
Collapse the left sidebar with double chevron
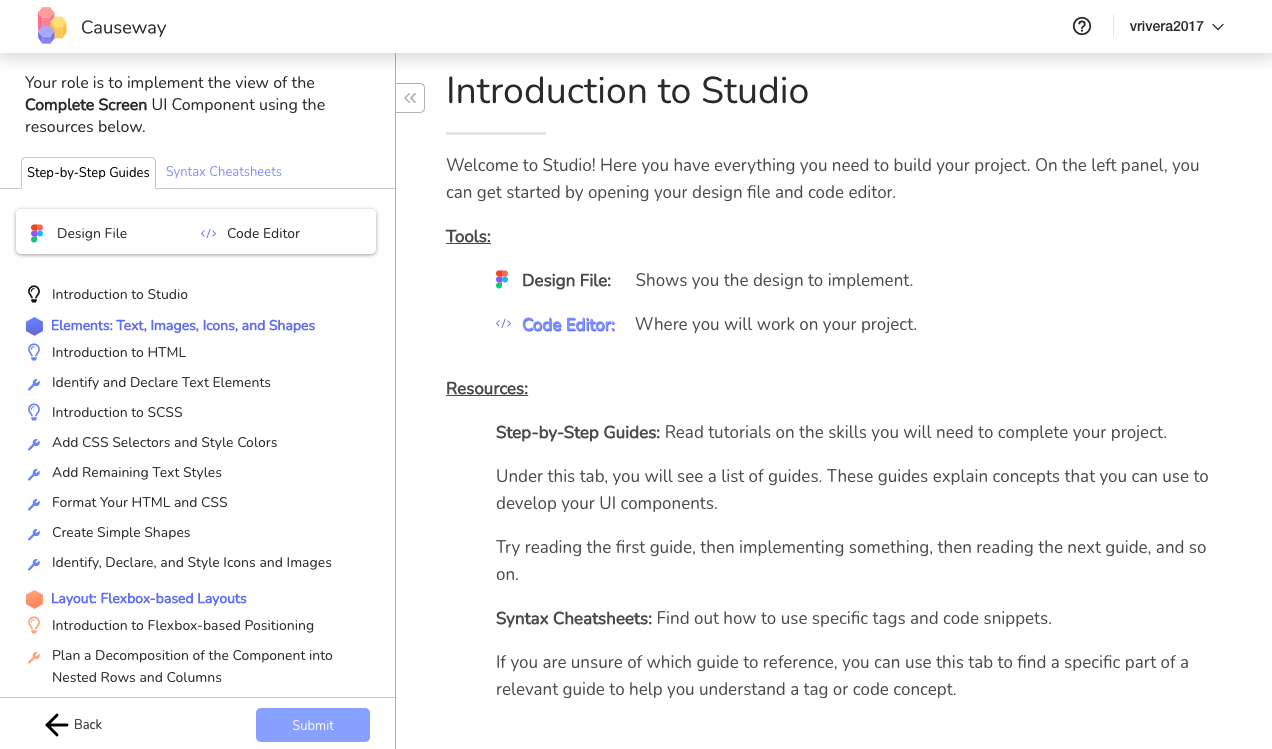coord(410,98)
